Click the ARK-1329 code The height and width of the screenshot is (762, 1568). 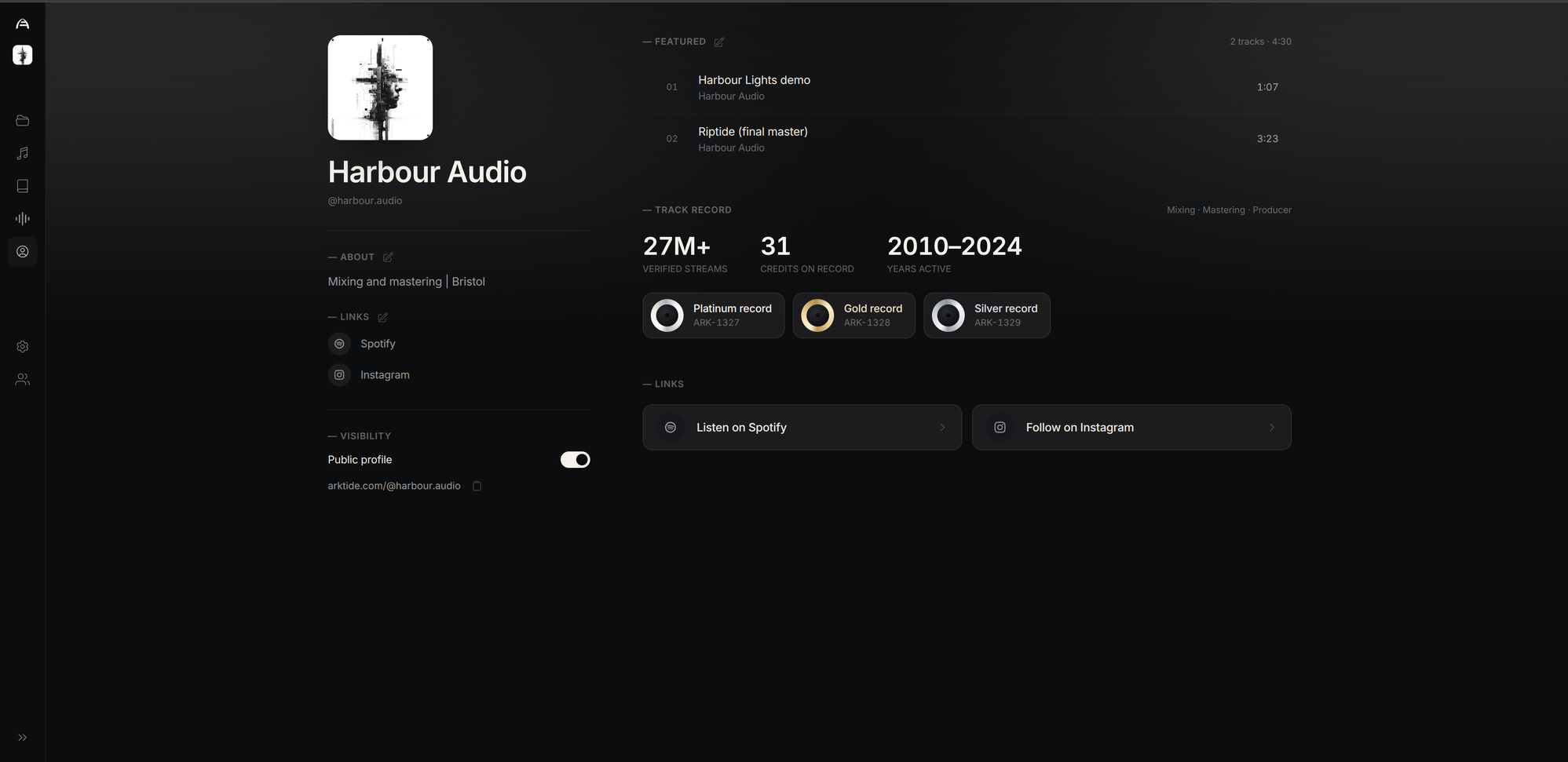997,323
